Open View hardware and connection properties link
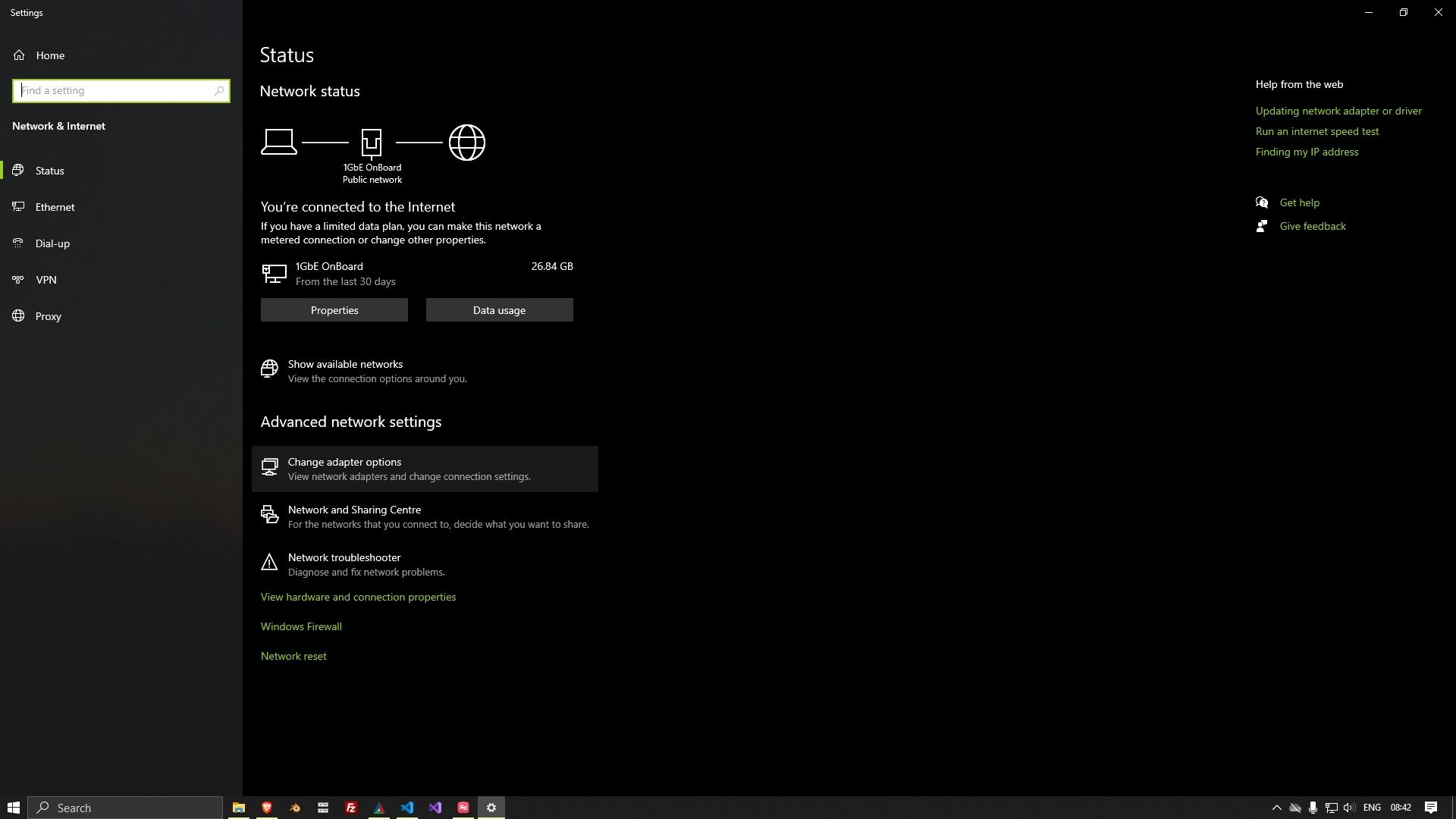This screenshot has height=819, width=1456. (x=358, y=598)
